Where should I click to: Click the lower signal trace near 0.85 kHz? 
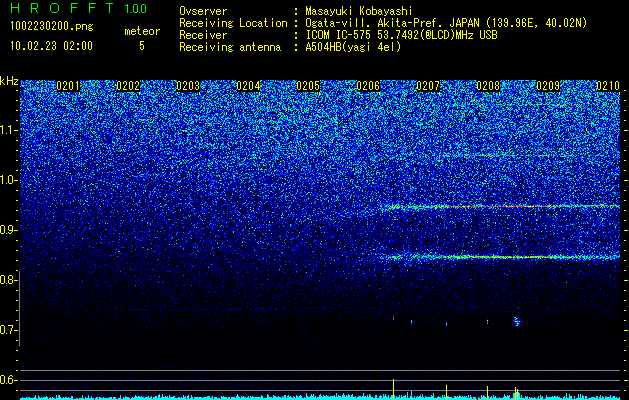pyautogui.click(x=500, y=257)
